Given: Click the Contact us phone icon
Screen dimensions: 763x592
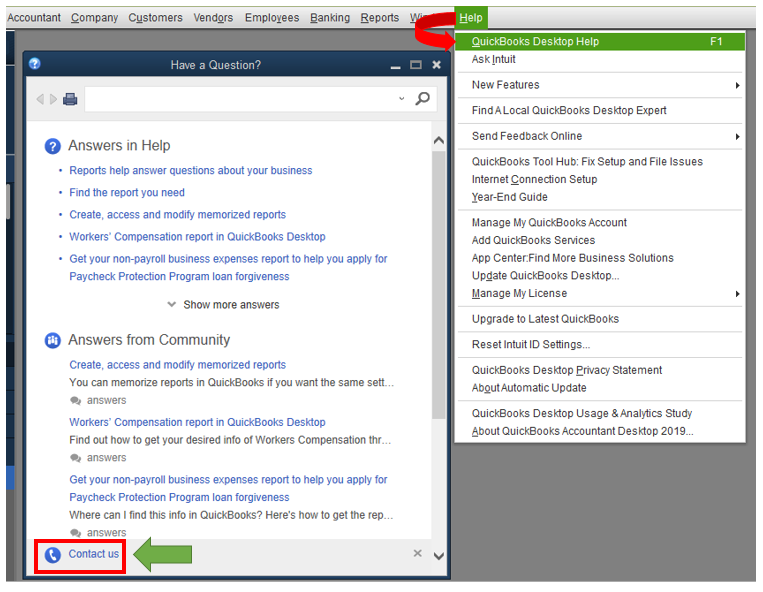Looking at the screenshot, I should coord(53,555).
